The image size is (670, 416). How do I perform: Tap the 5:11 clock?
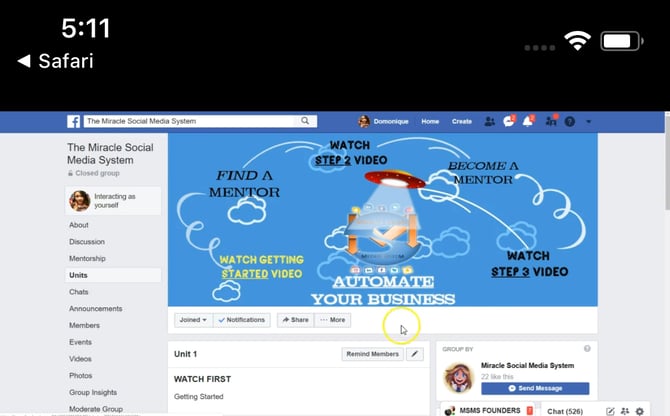point(85,29)
